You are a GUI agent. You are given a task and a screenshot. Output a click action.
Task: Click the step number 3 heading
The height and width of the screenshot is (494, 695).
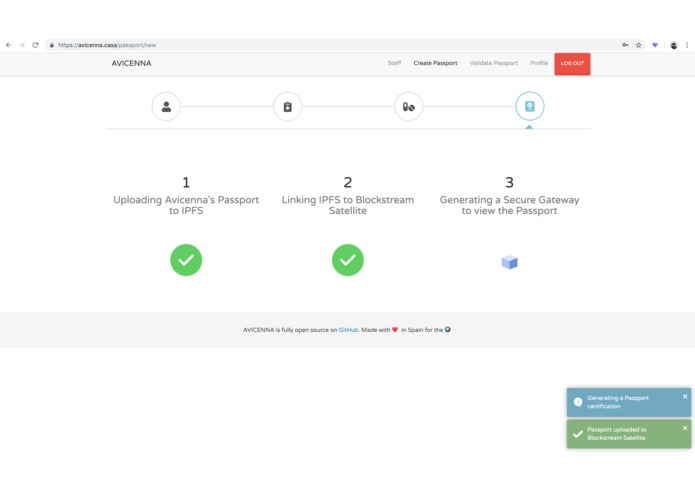point(510,182)
